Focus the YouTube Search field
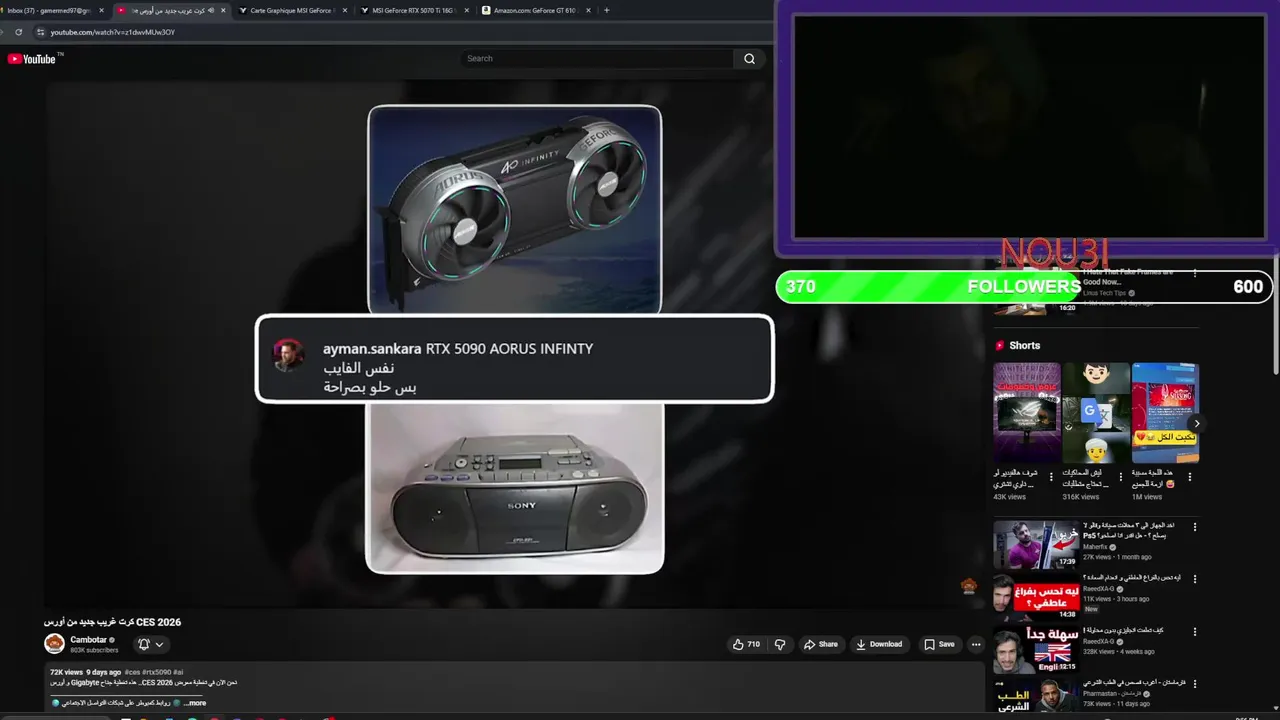 (x=598, y=59)
